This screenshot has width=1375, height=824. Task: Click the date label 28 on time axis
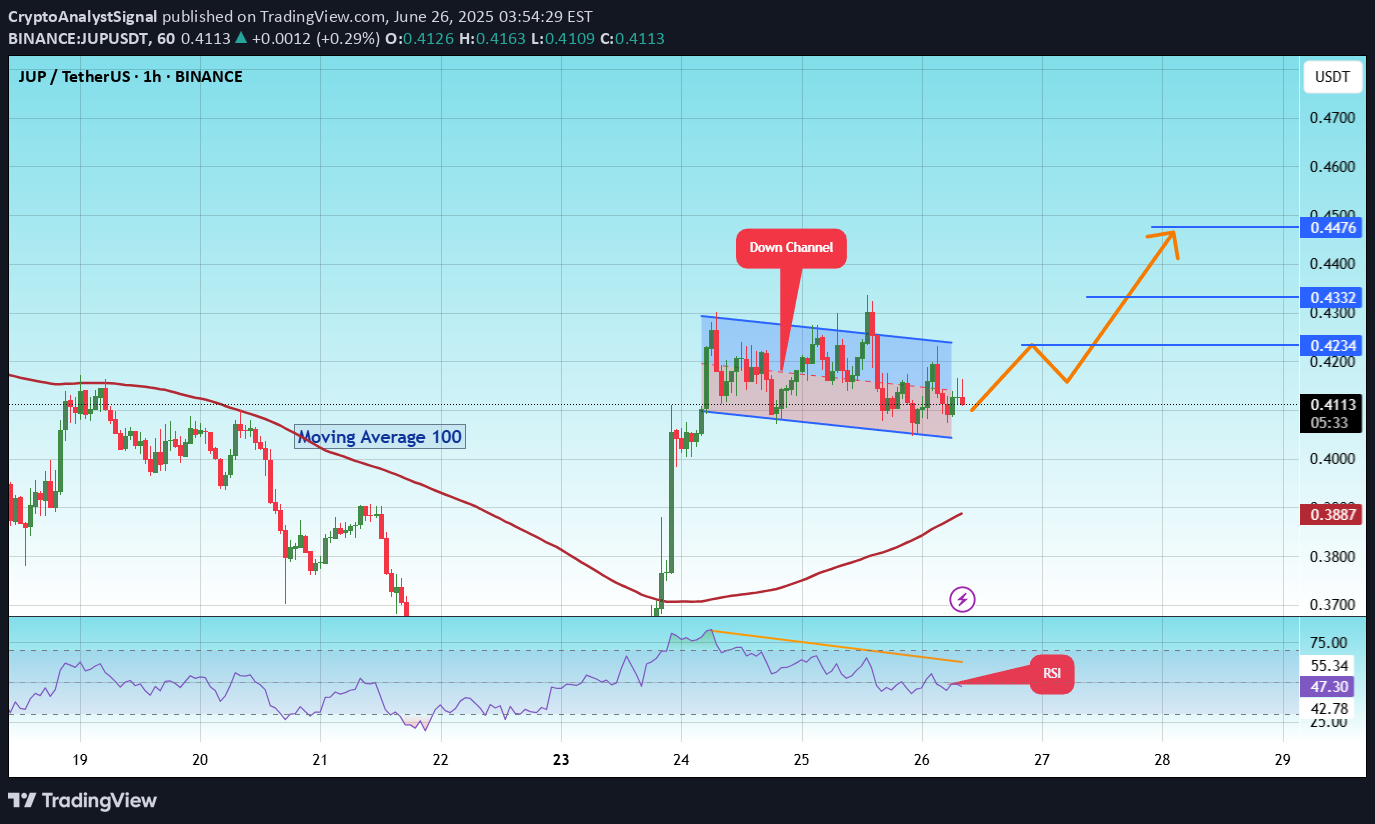click(x=1162, y=758)
